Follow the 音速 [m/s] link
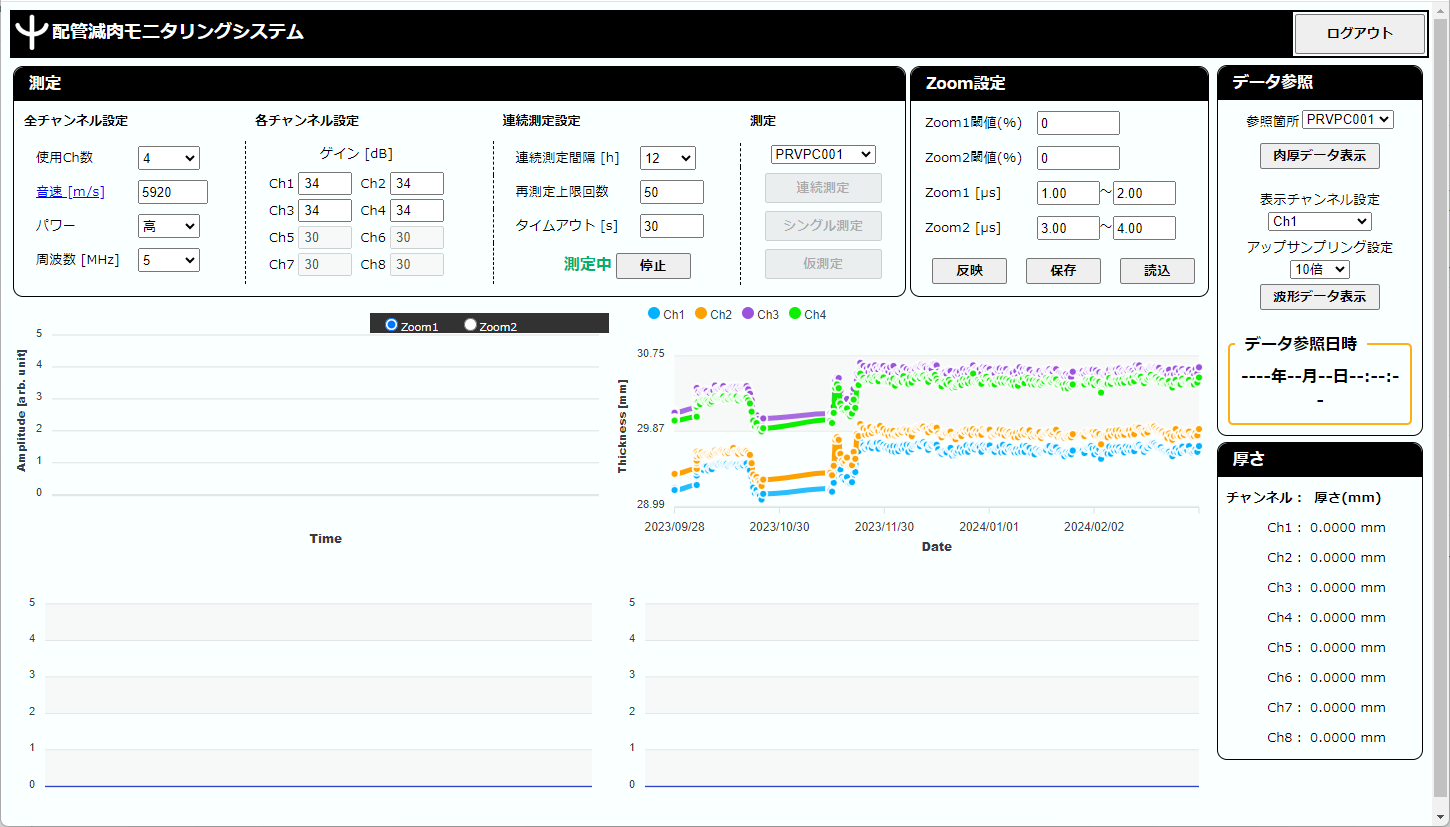The width and height of the screenshot is (1450, 827). pos(70,192)
